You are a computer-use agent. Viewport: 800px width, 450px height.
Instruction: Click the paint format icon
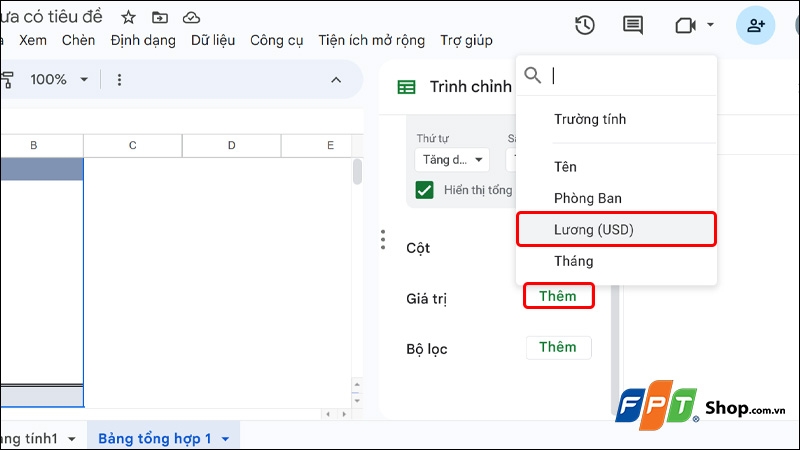[x=7, y=80]
